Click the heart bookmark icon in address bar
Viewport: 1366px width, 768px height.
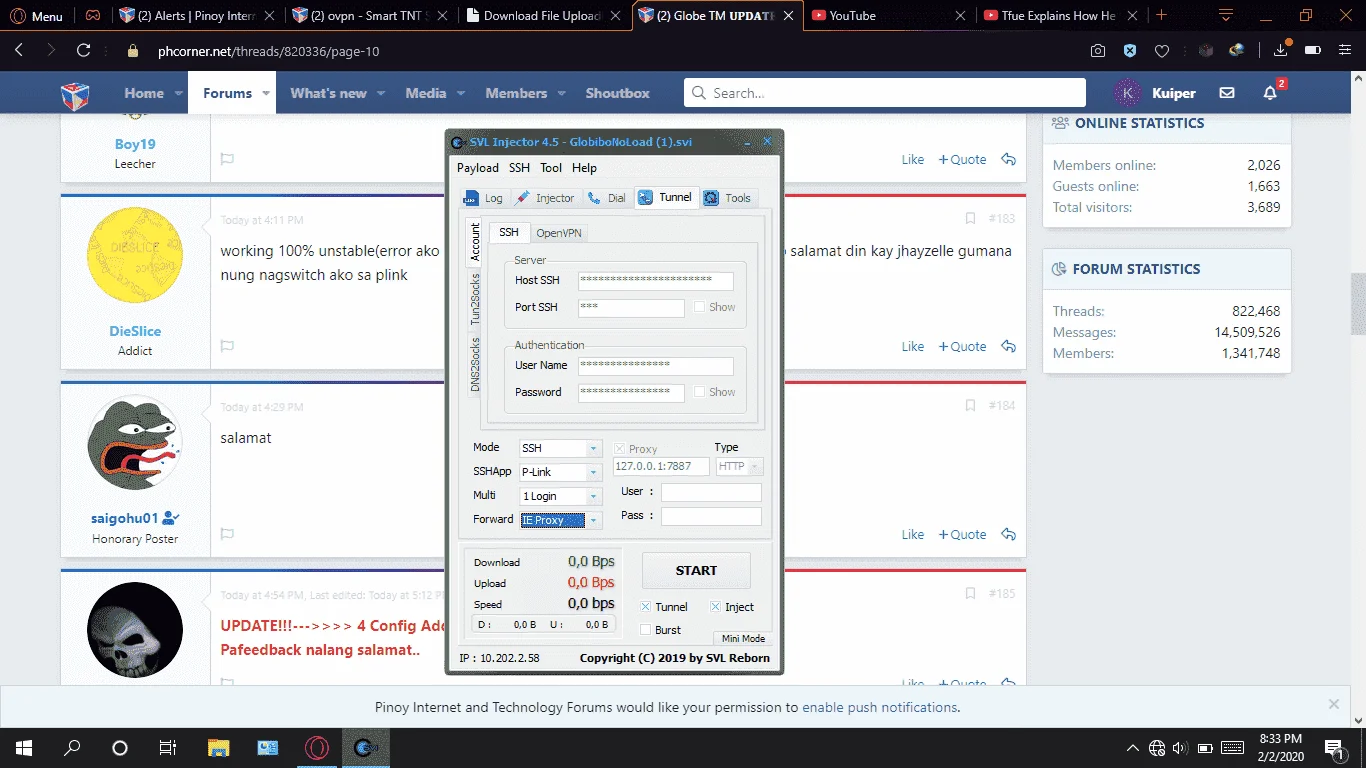pos(1162,51)
